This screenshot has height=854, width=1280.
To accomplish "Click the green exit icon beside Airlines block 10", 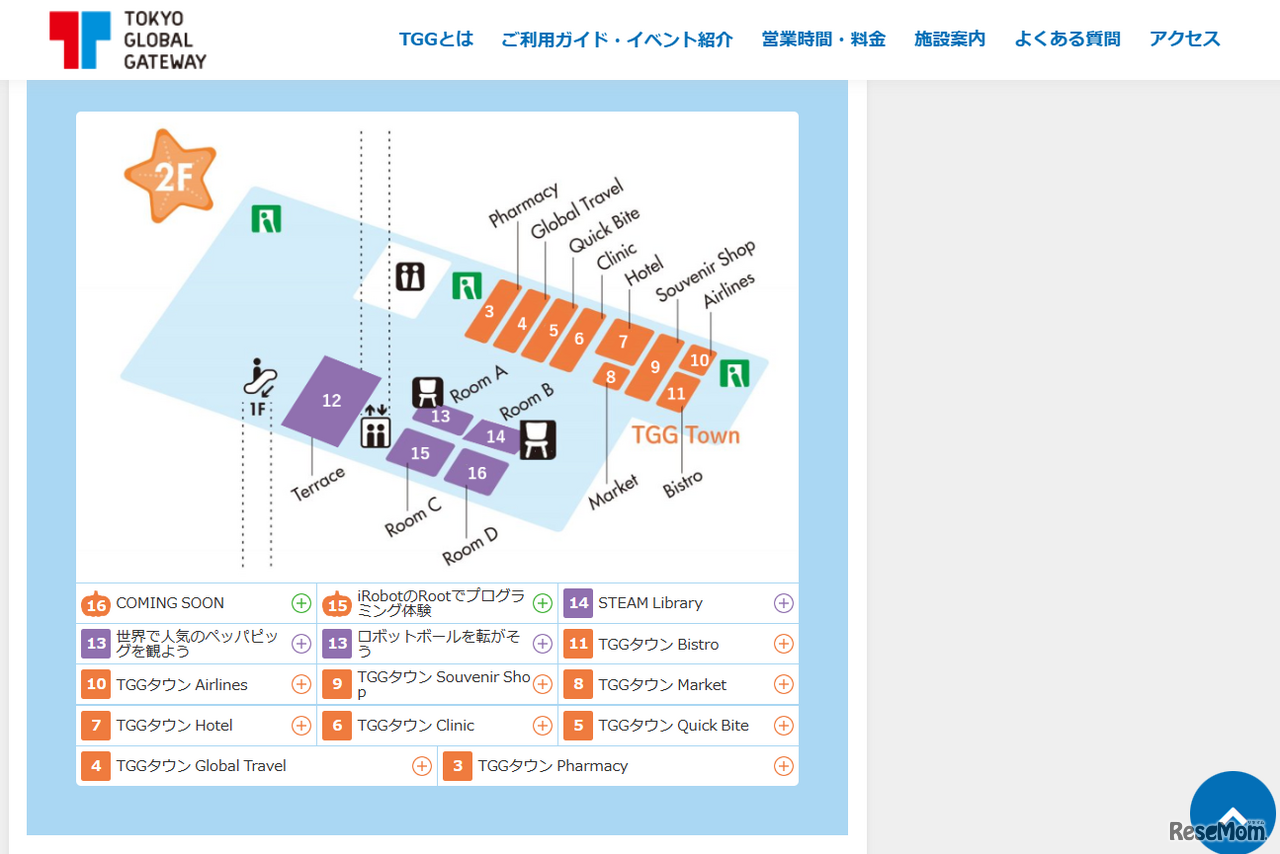I will pos(735,374).
